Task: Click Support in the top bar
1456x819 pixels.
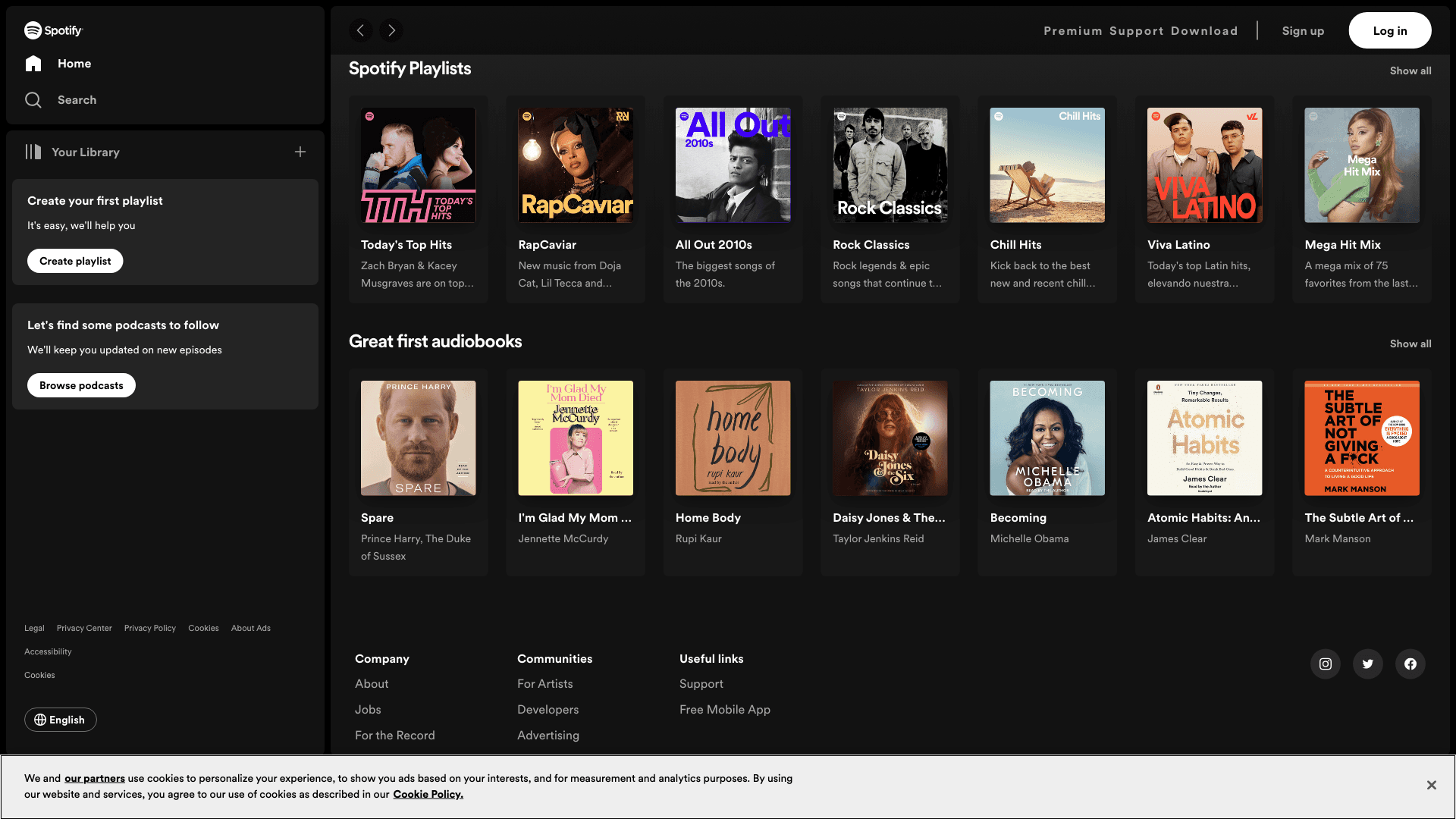Action: 1137,31
